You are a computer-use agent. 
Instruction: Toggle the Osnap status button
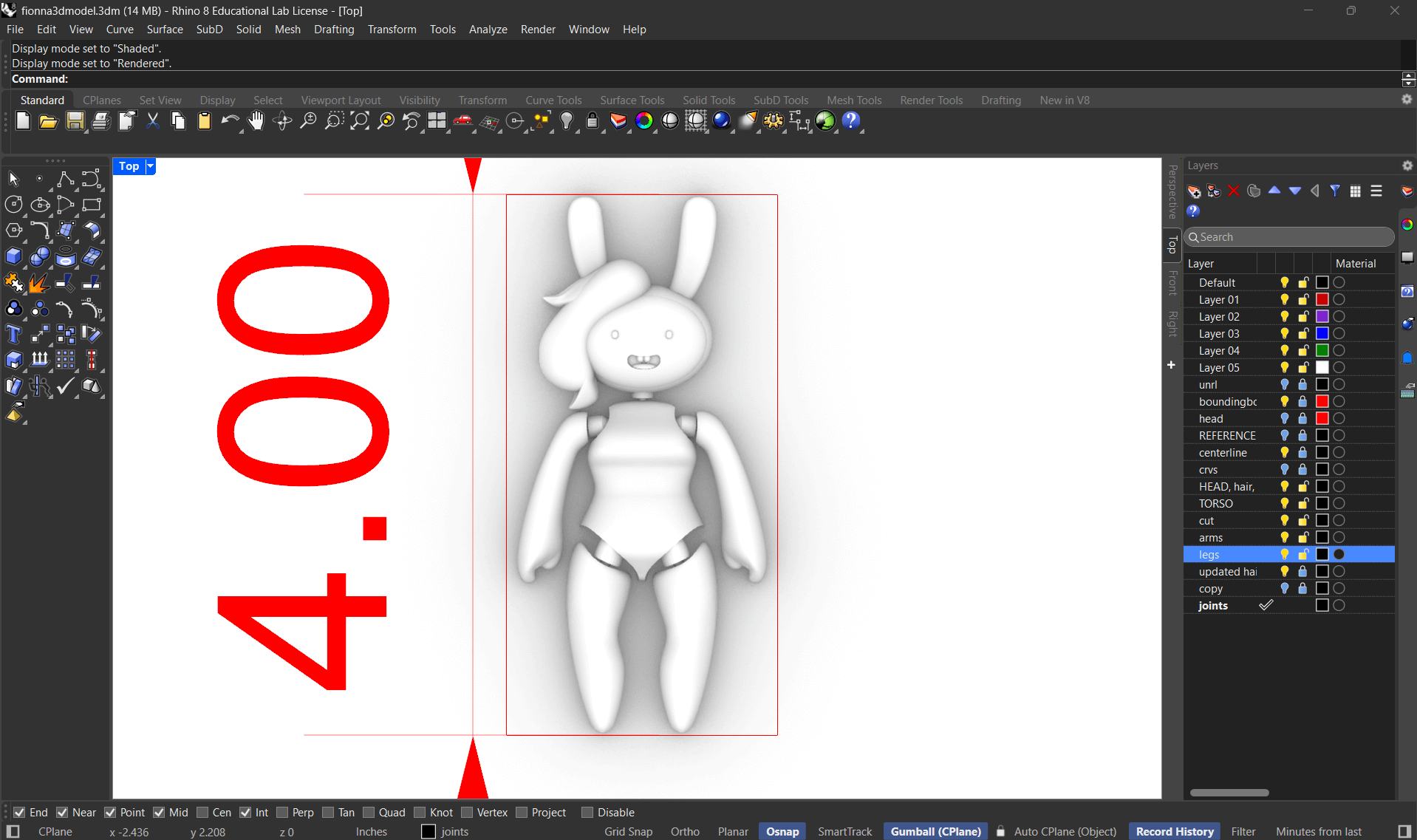coord(782,832)
